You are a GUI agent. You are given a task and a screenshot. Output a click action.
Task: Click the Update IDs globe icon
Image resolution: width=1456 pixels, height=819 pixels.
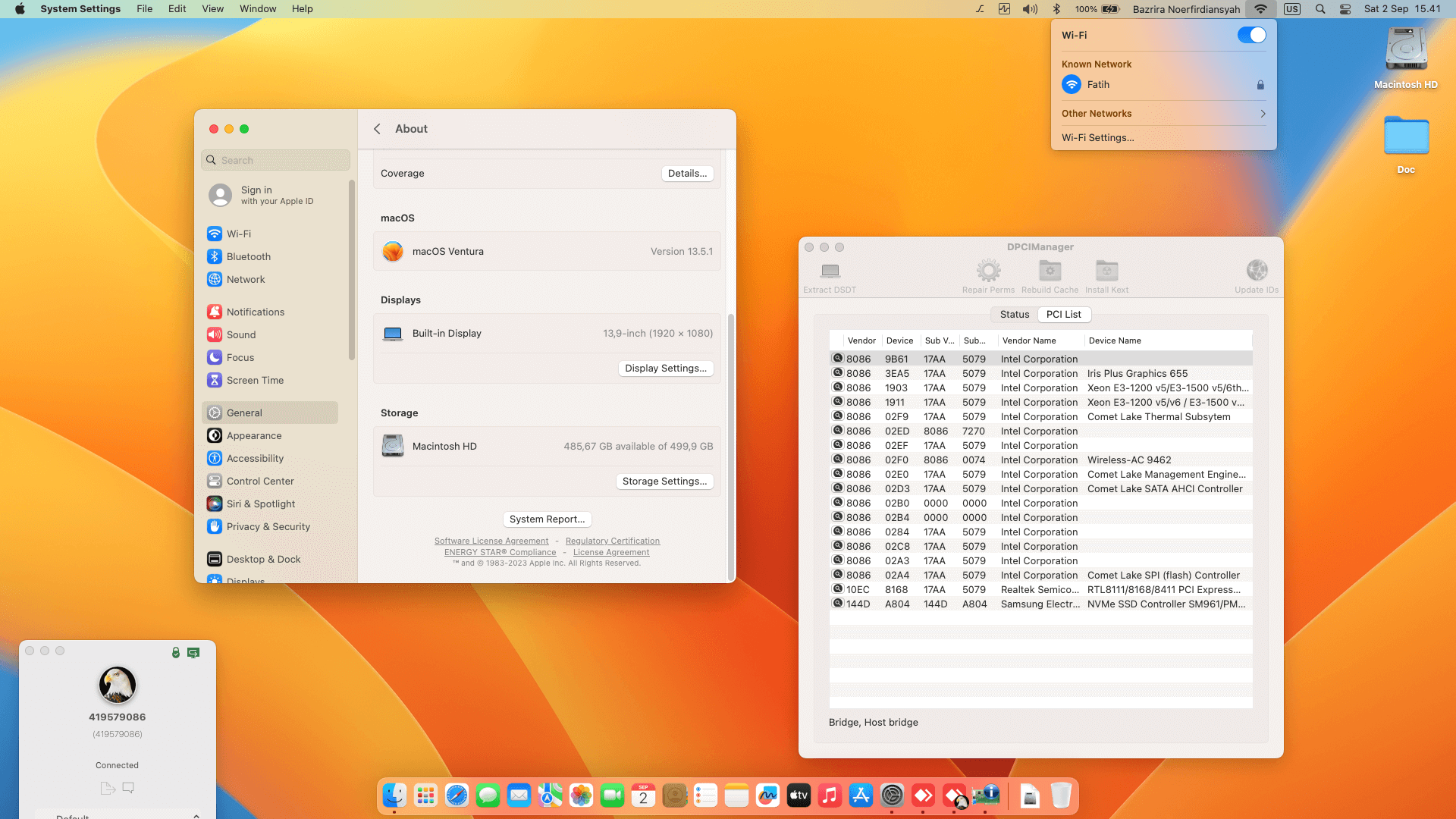[x=1257, y=271]
